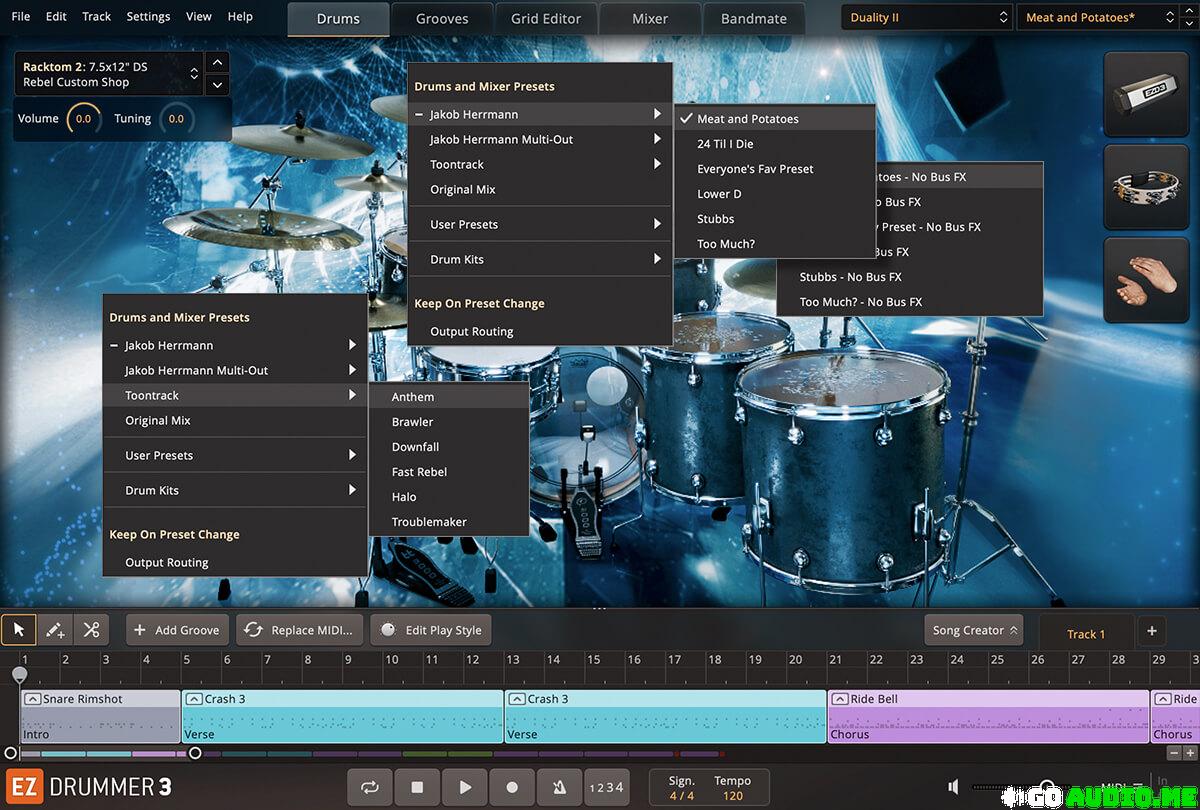Toggle loop playback button
Image resolution: width=1200 pixels, height=810 pixels.
pyautogui.click(x=370, y=787)
